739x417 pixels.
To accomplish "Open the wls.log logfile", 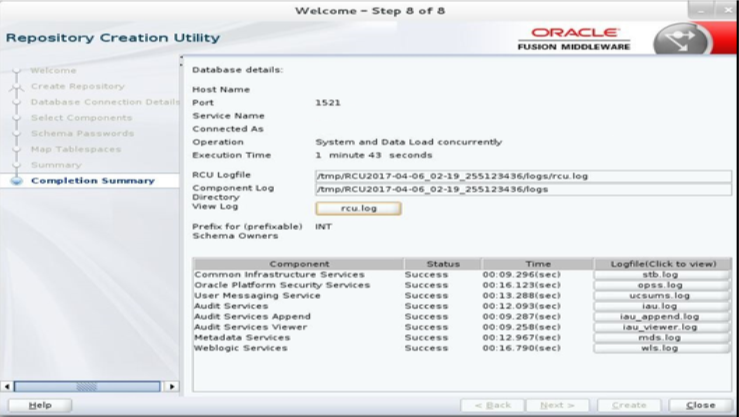I will (x=661, y=348).
